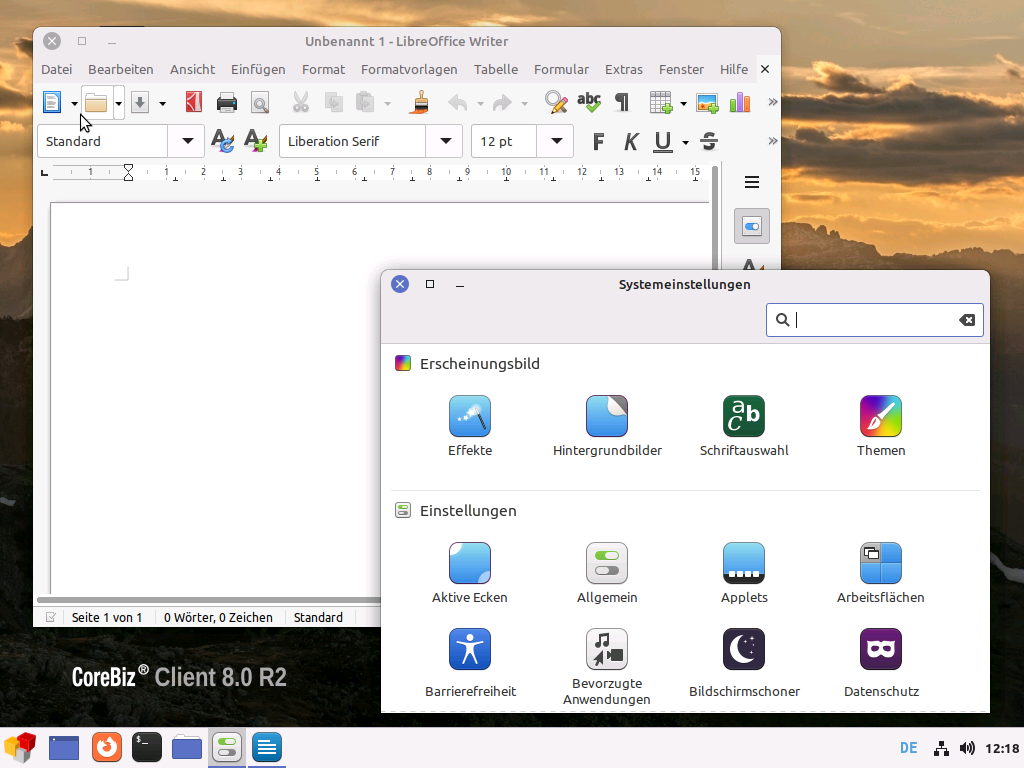Image resolution: width=1024 pixels, height=768 pixels.
Task: Open Liberation Serif font name dropdown
Action: [x=446, y=141]
